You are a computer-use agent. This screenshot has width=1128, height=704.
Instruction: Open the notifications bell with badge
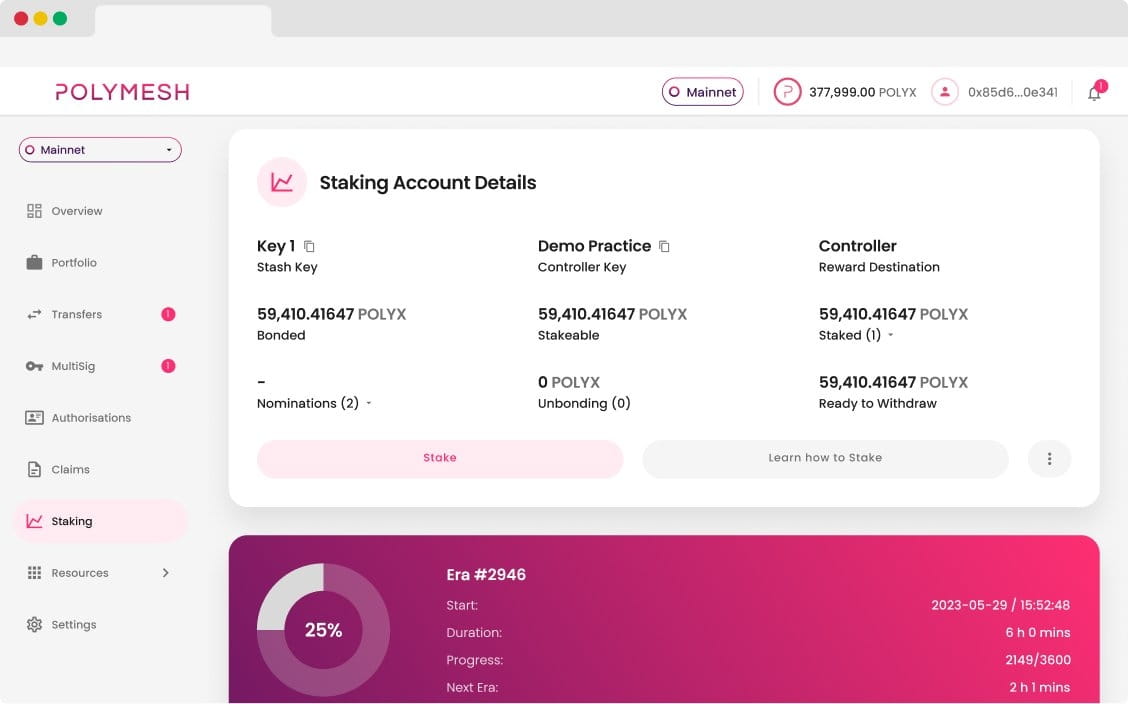pyautogui.click(x=1095, y=91)
